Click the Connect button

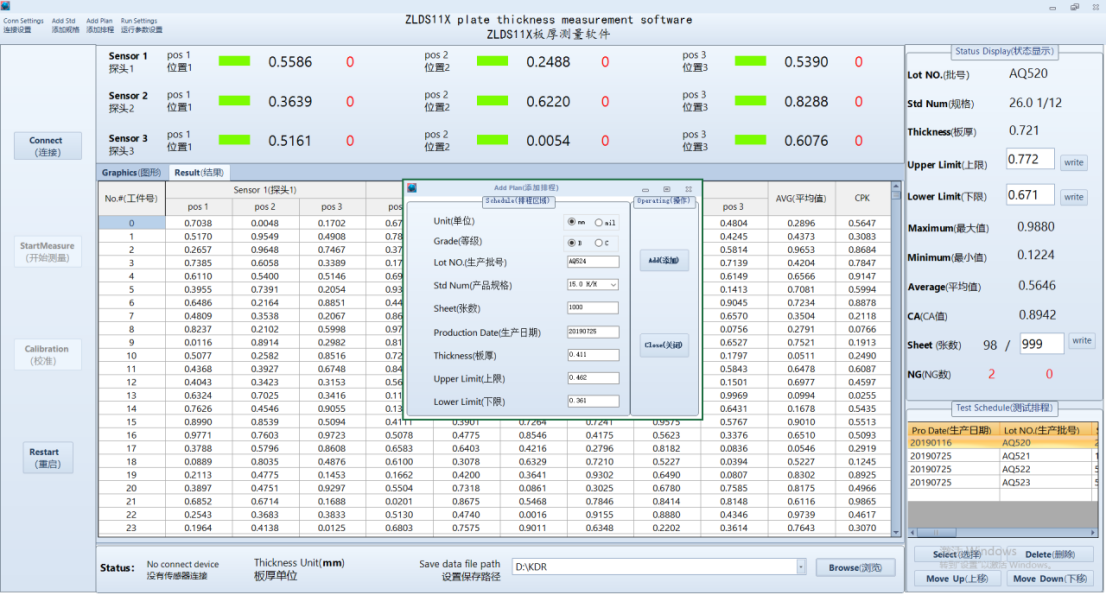click(x=47, y=146)
